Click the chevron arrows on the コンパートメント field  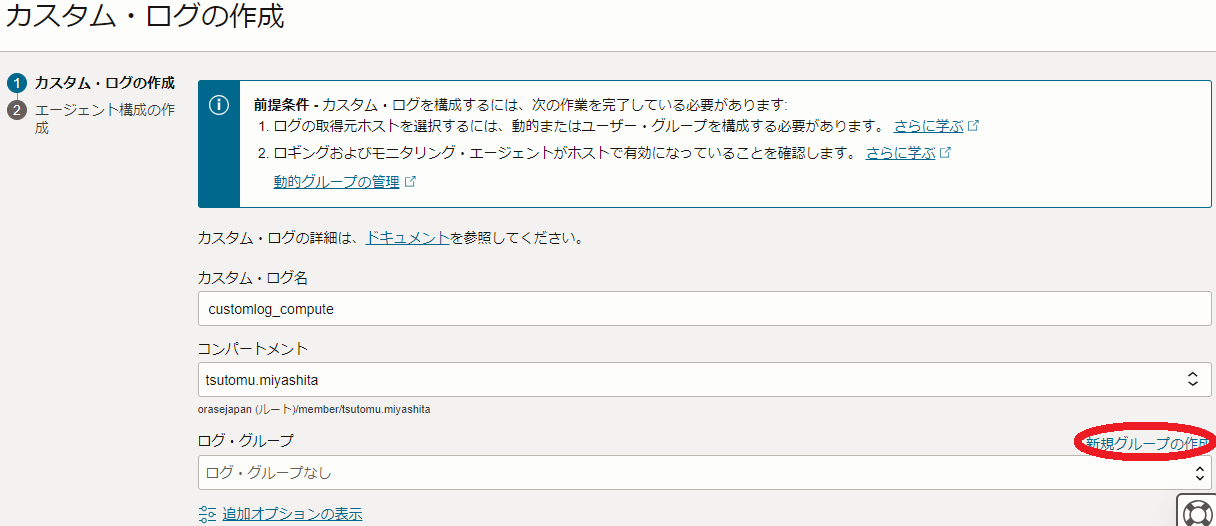click(x=1192, y=379)
